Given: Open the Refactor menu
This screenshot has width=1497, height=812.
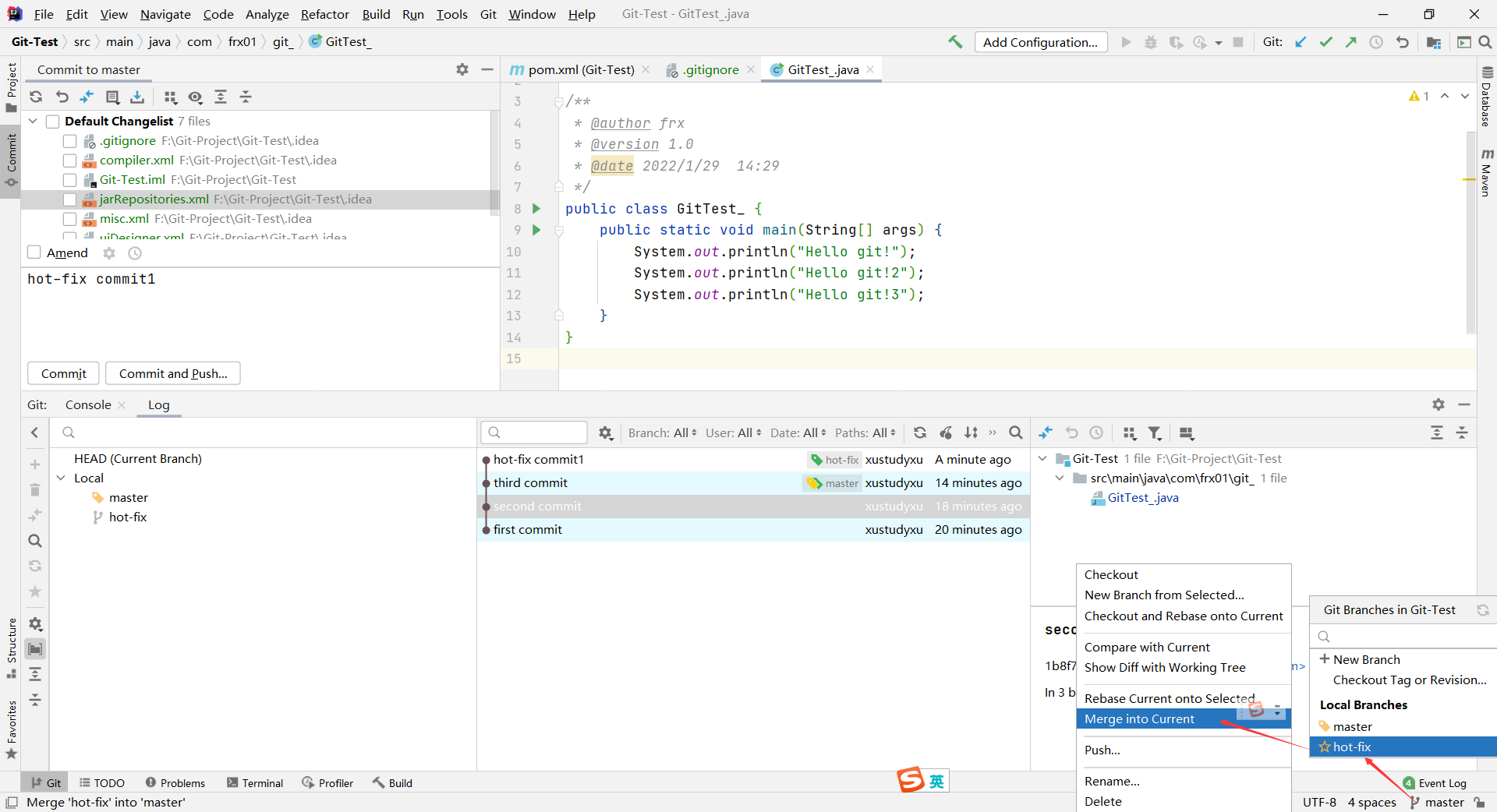Looking at the screenshot, I should (x=325, y=14).
